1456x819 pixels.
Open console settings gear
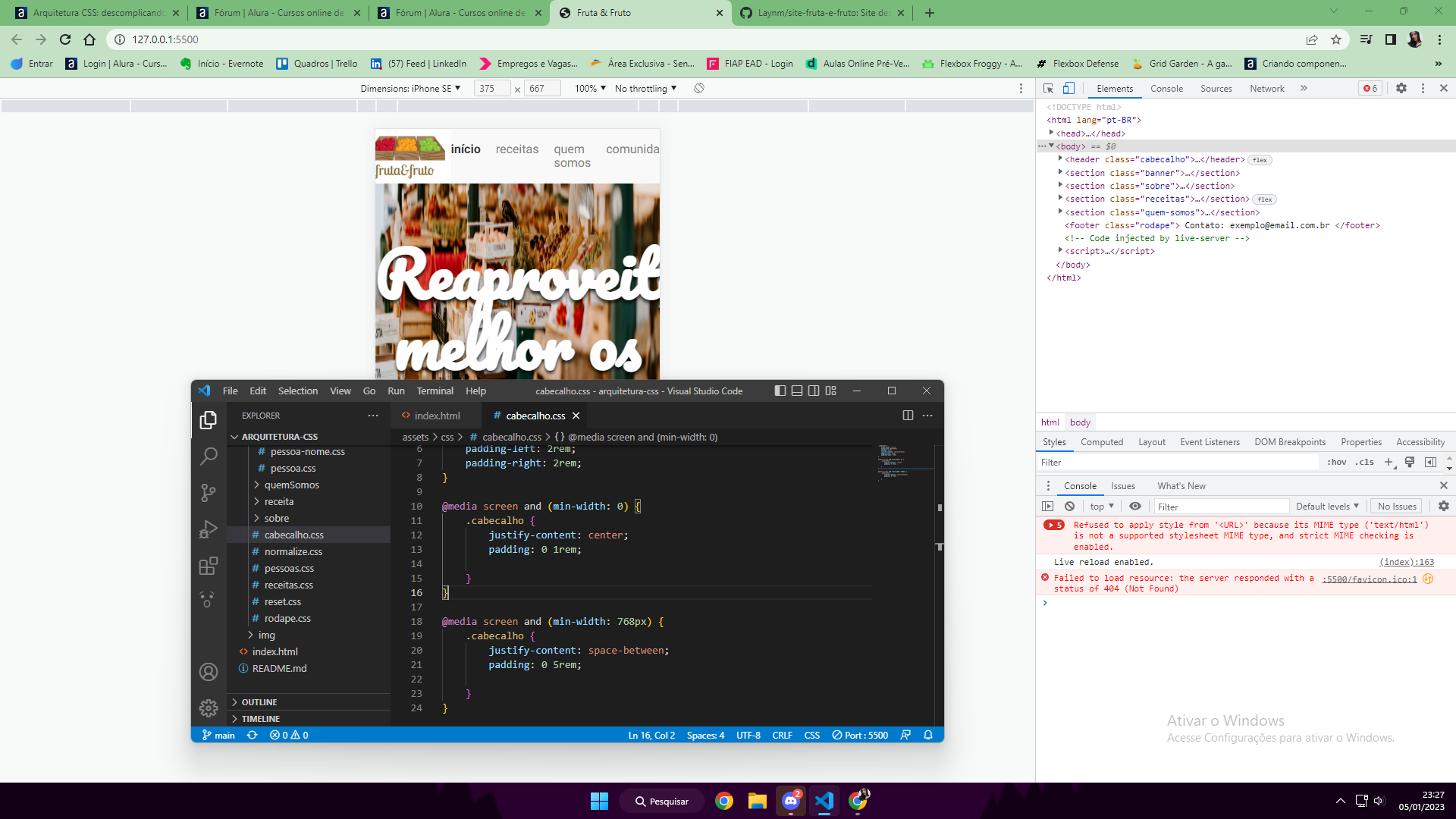pos(1444,507)
